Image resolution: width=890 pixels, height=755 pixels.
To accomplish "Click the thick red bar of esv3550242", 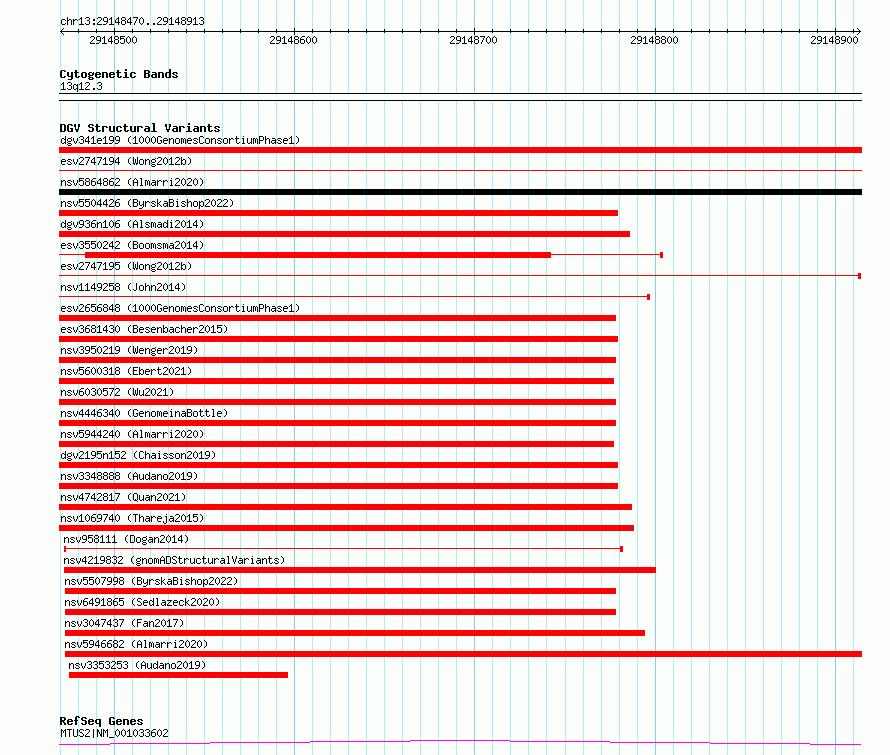I will (318, 255).
